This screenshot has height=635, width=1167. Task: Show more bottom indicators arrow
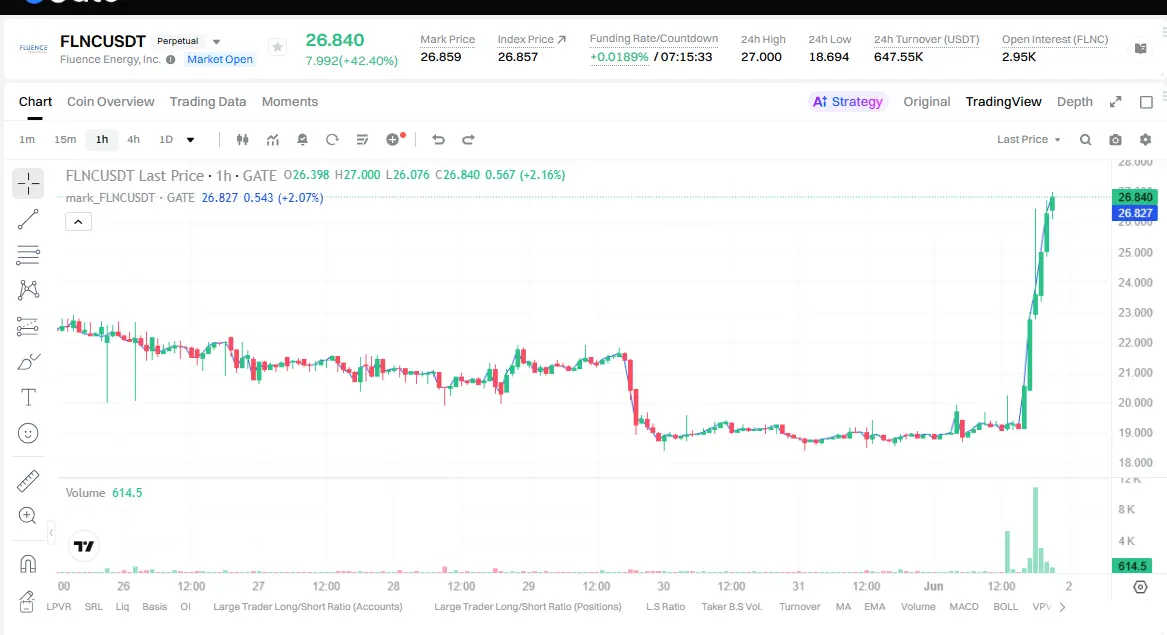click(x=1062, y=607)
